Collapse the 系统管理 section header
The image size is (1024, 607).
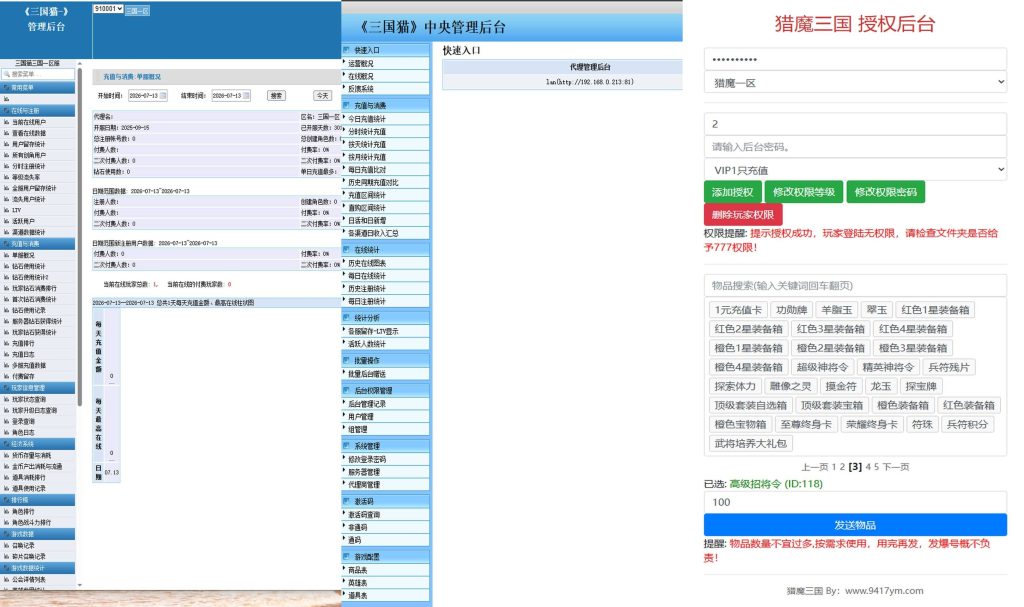tap(386, 446)
